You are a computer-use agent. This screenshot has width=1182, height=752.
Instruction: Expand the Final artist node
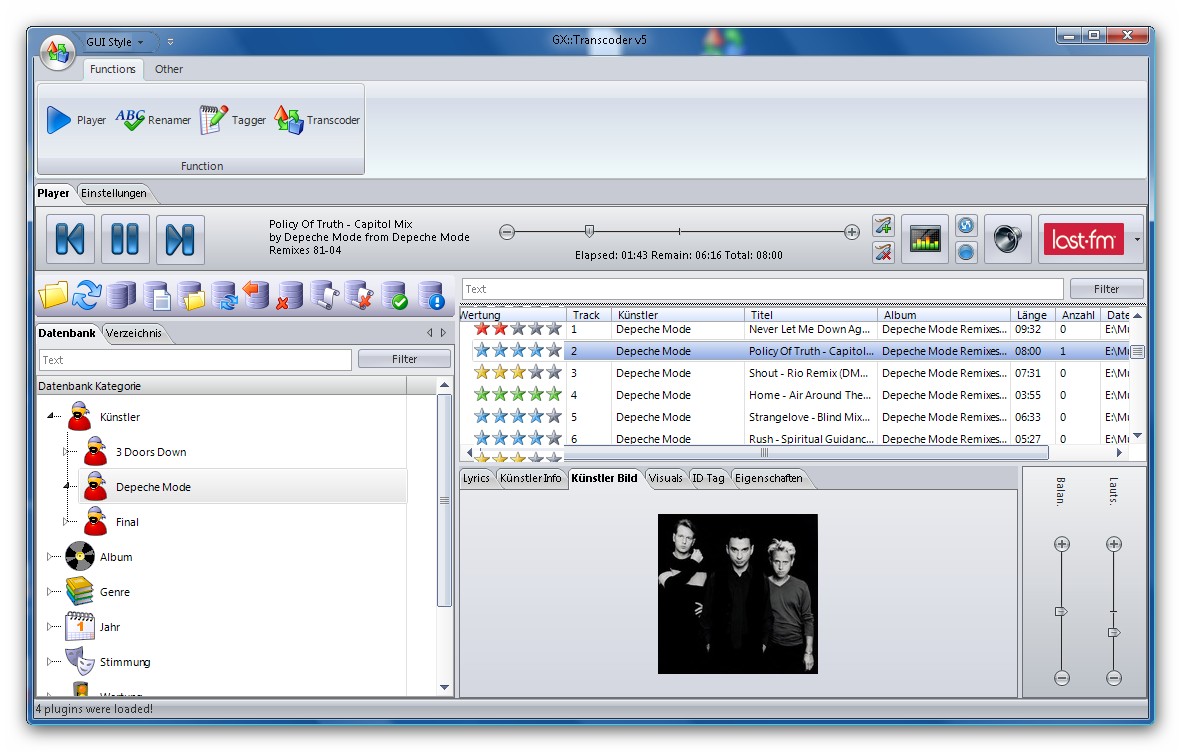click(66, 521)
